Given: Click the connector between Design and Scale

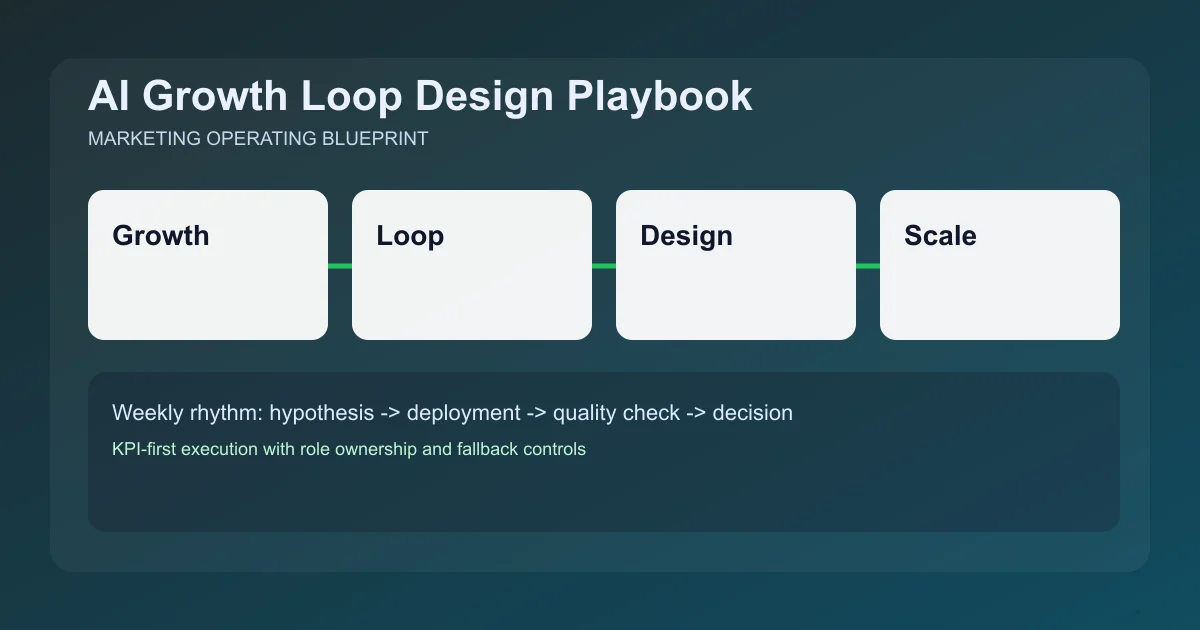Looking at the screenshot, I should coord(868,264).
